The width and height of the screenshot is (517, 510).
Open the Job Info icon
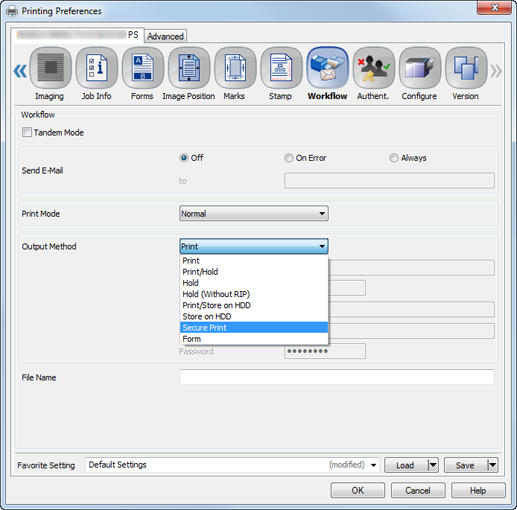pyautogui.click(x=97, y=68)
